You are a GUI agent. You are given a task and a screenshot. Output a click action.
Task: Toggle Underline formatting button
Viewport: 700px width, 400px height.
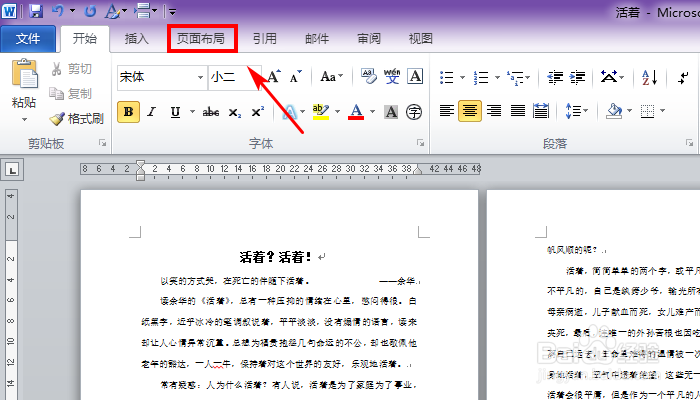(x=175, y=112)
